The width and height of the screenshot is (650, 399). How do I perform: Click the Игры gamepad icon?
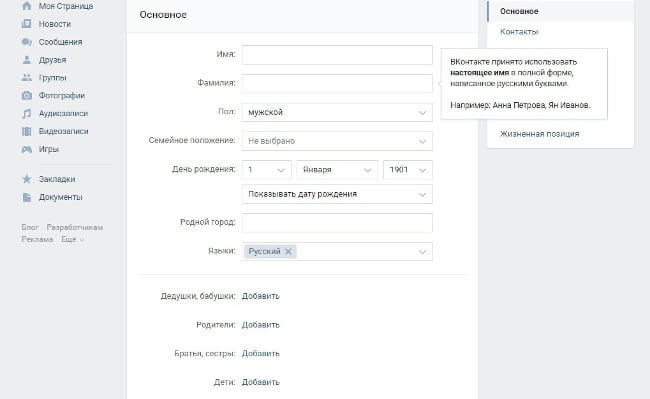click(x=27, y=149)
